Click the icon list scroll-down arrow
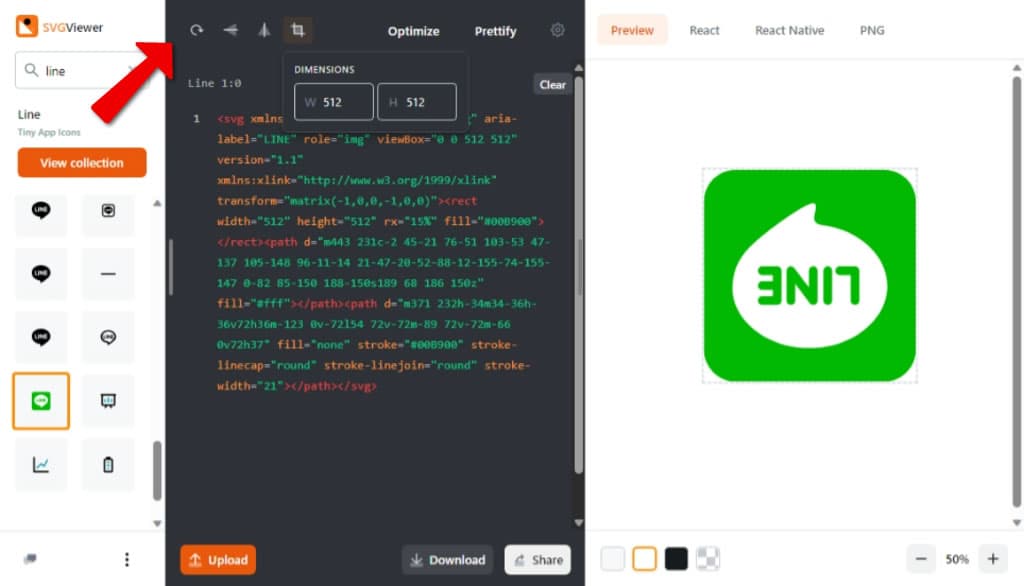 click(157, 523)
